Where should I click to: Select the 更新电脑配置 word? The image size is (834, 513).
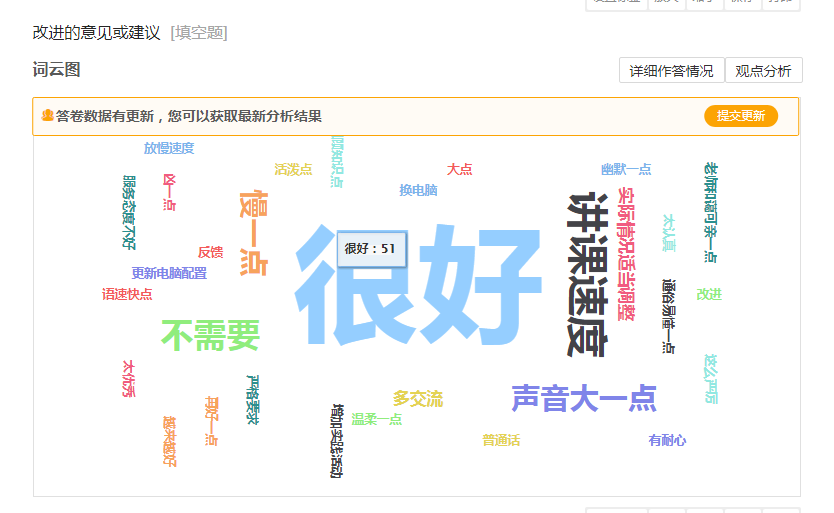pos(169,273)
